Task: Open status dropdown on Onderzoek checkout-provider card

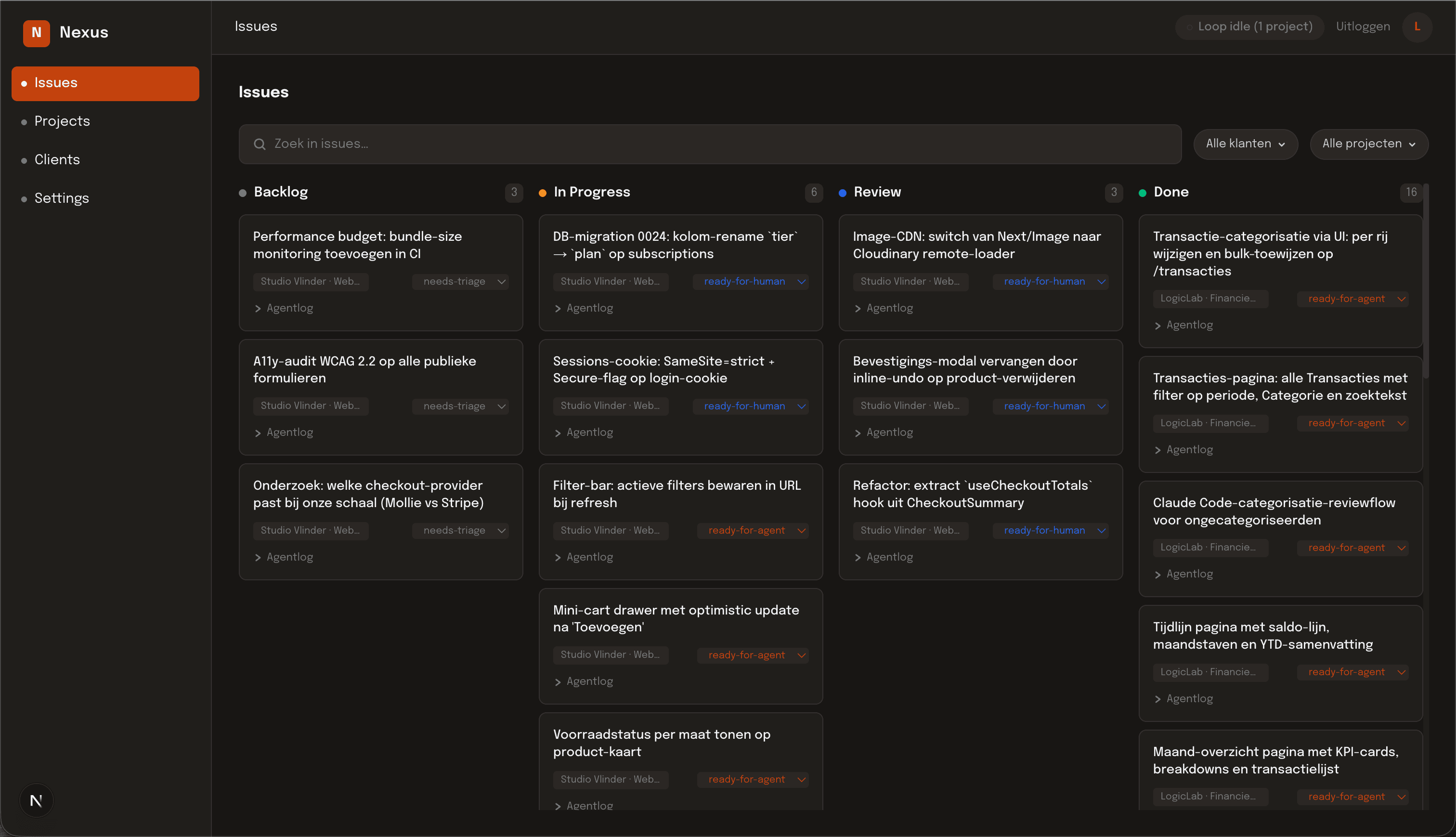Action: (460, 531)
